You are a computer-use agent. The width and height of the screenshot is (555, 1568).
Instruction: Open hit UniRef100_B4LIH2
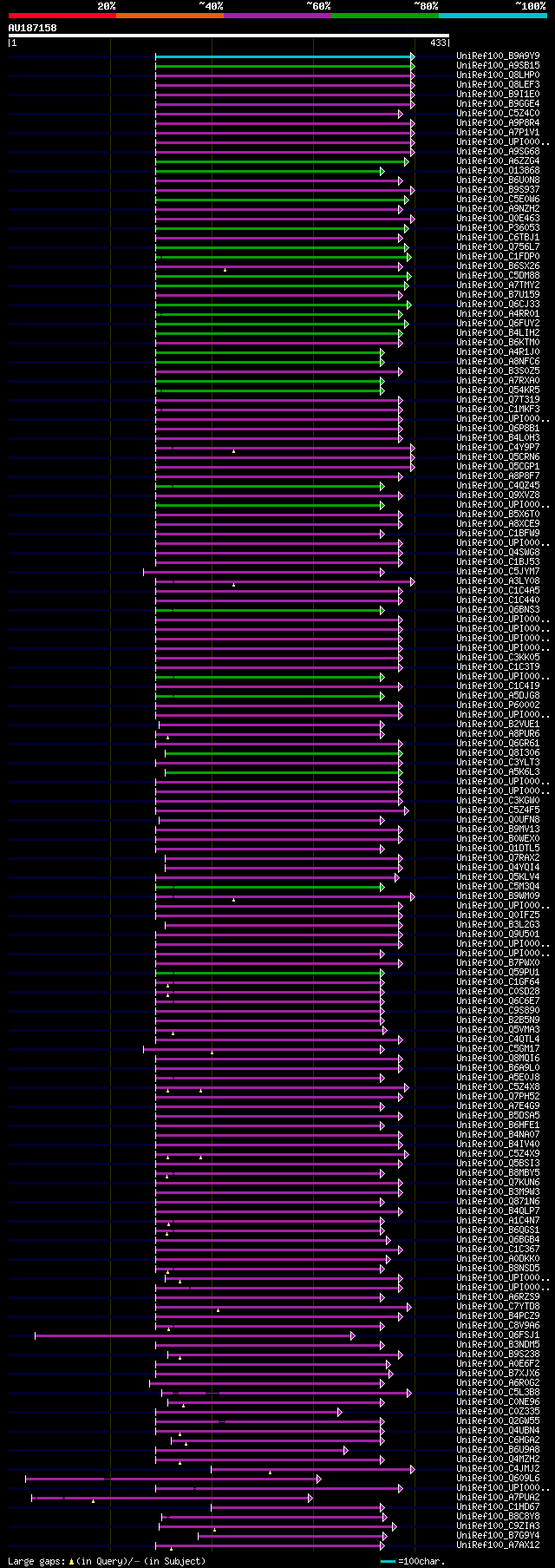pyautogui.click(x=498, y=333)
